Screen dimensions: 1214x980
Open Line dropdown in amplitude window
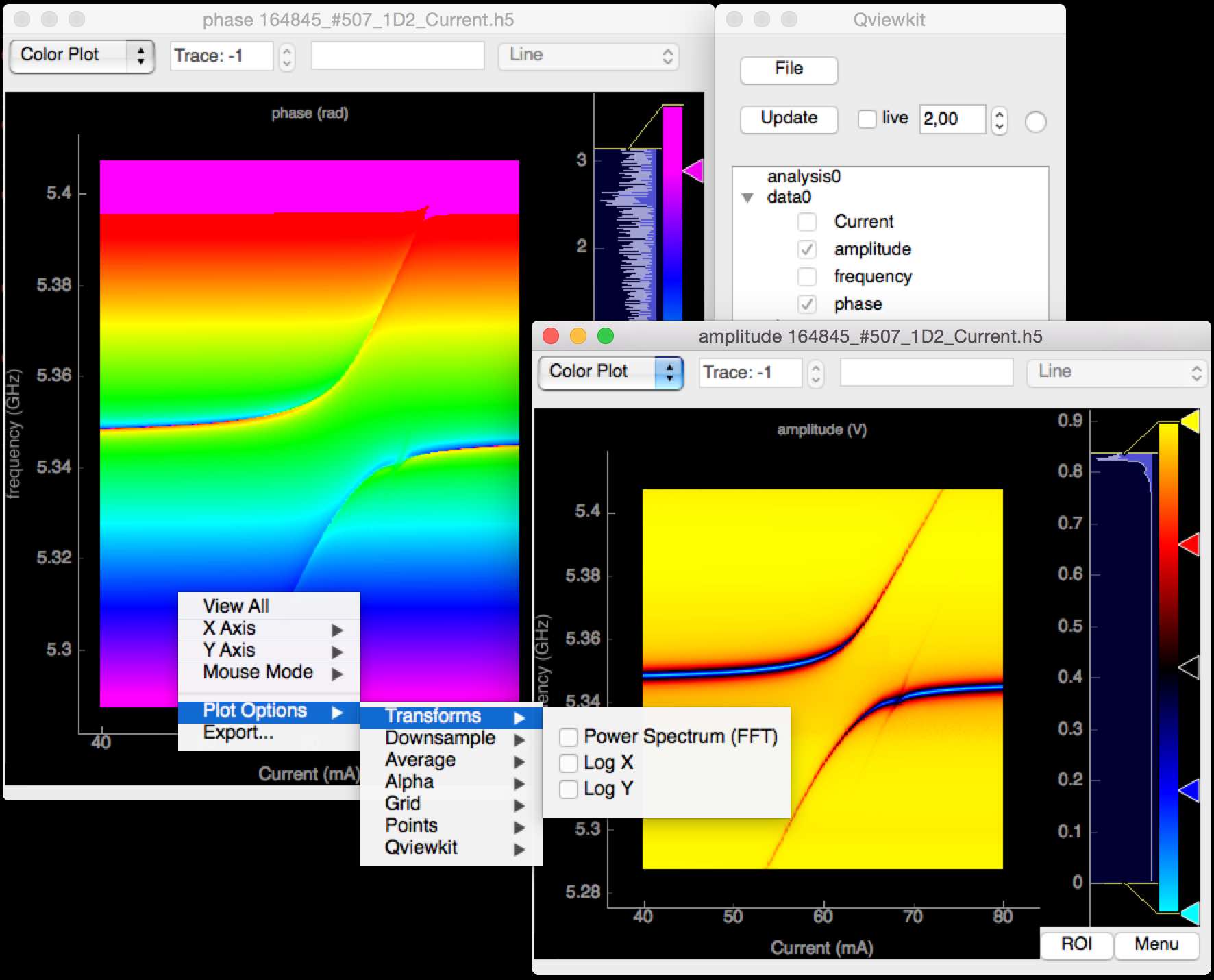pos(1117,372)
